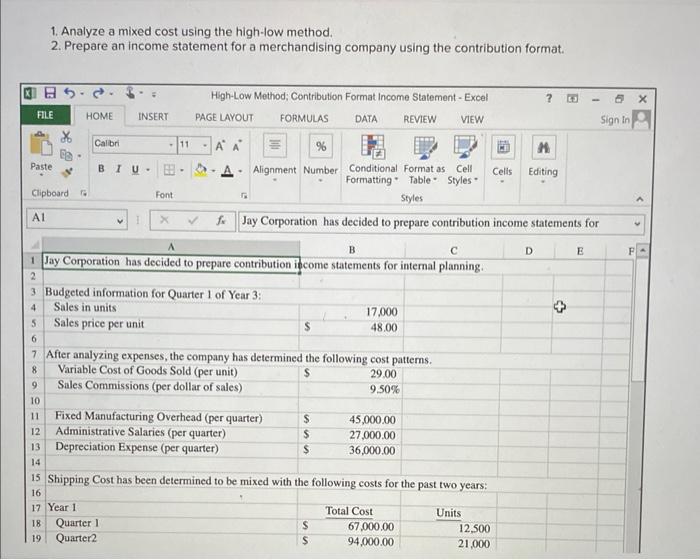Image resolution: width=700 pixels, height=560 pixels.
Task: Expand the formula bar chevron
Action: tap(638, 223)
